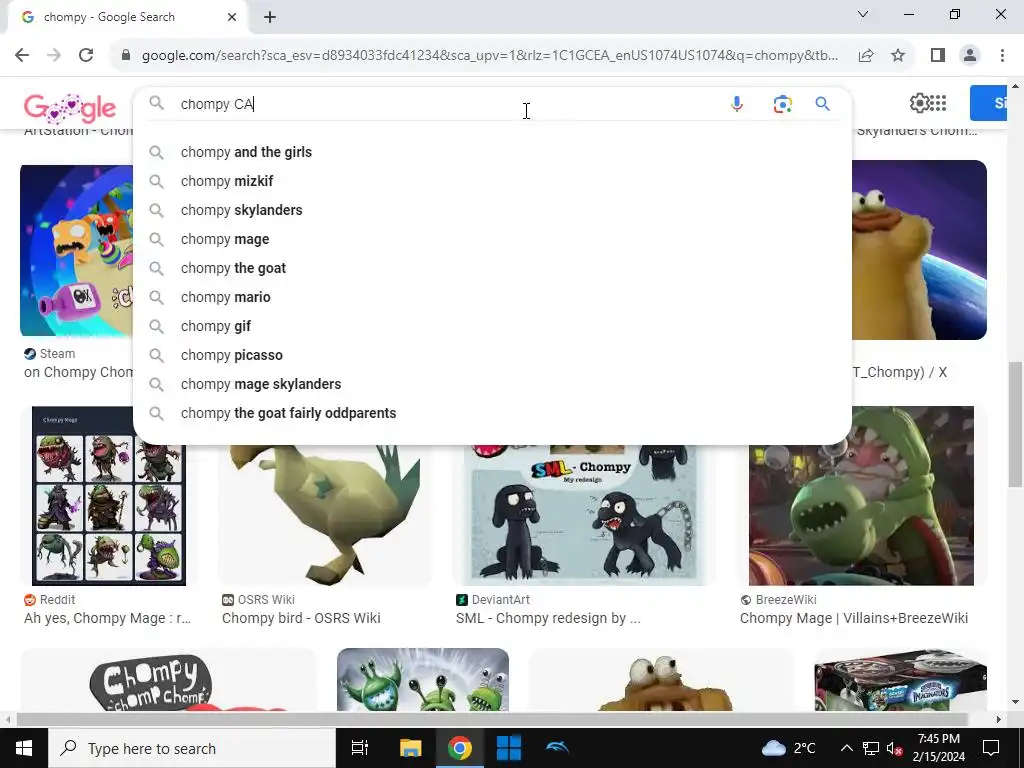Open a new browser tab
The height and width of the screenshot is (768, 1024).
click(270, 17)
